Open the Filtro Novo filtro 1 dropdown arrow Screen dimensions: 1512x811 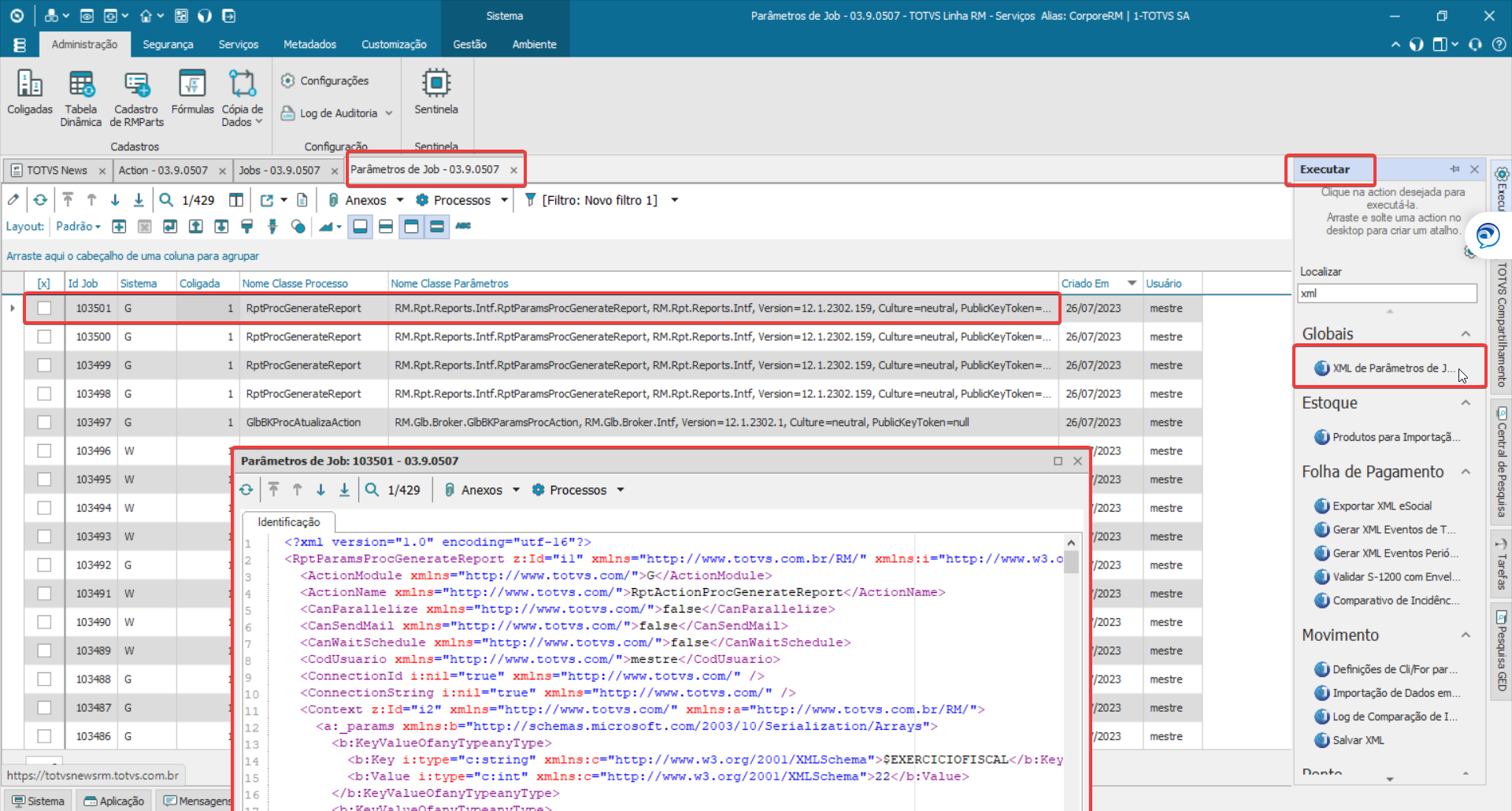[675, 200]
